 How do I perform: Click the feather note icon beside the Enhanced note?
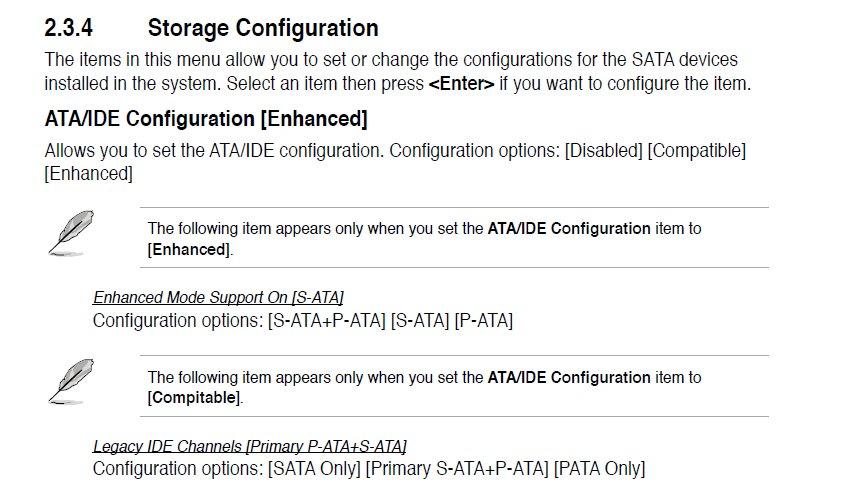point(71,233)
